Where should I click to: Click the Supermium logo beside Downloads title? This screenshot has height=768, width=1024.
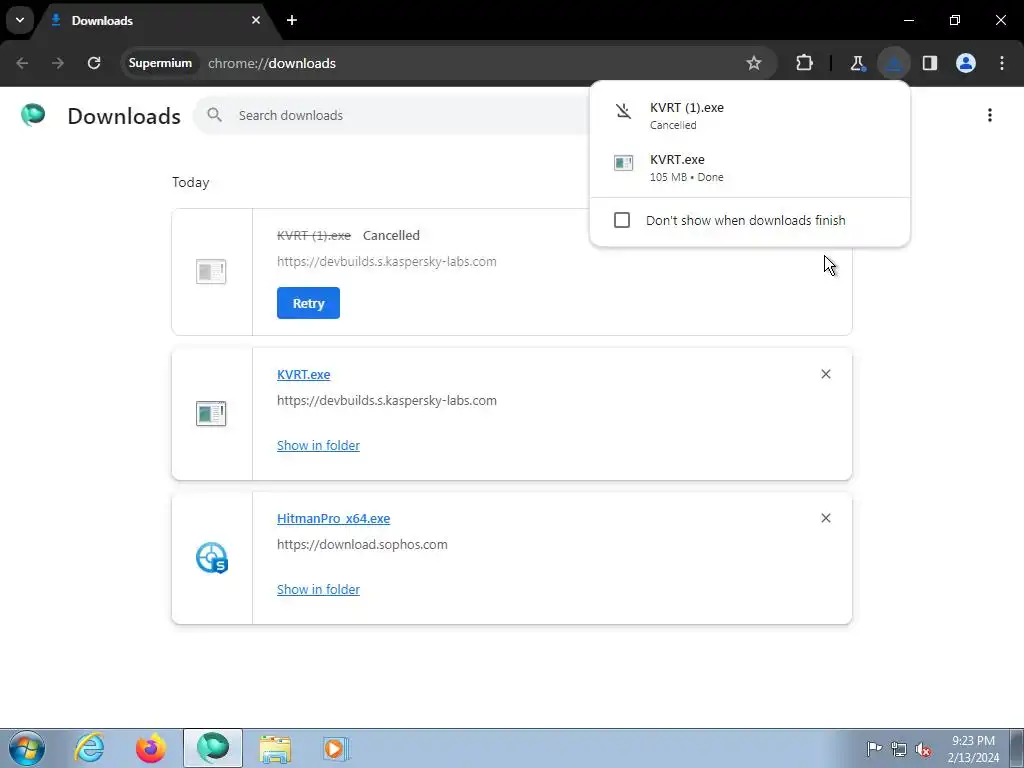coord(33,116)
